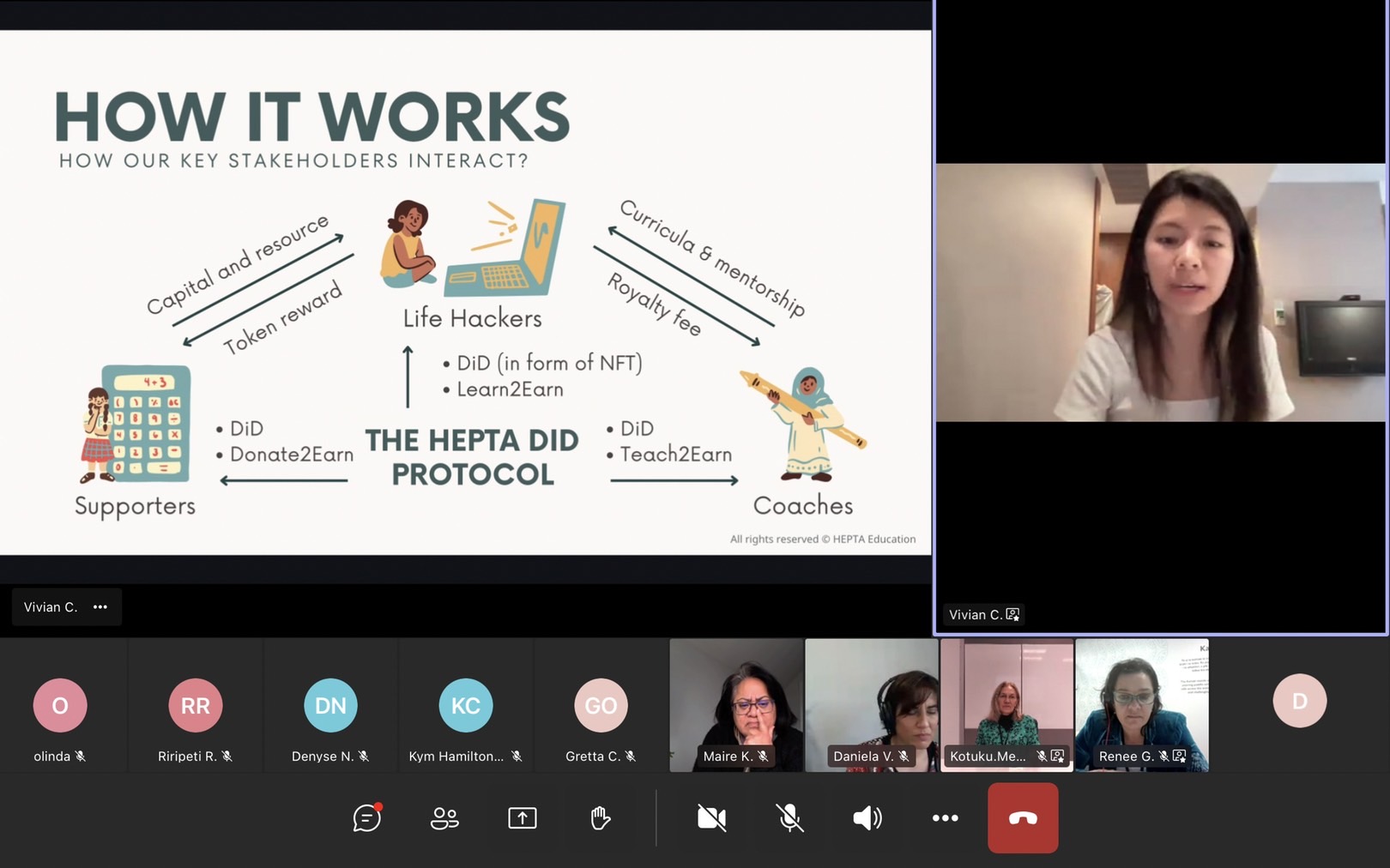Select Gretta C.'s GO avatar

tap(601, 705)
